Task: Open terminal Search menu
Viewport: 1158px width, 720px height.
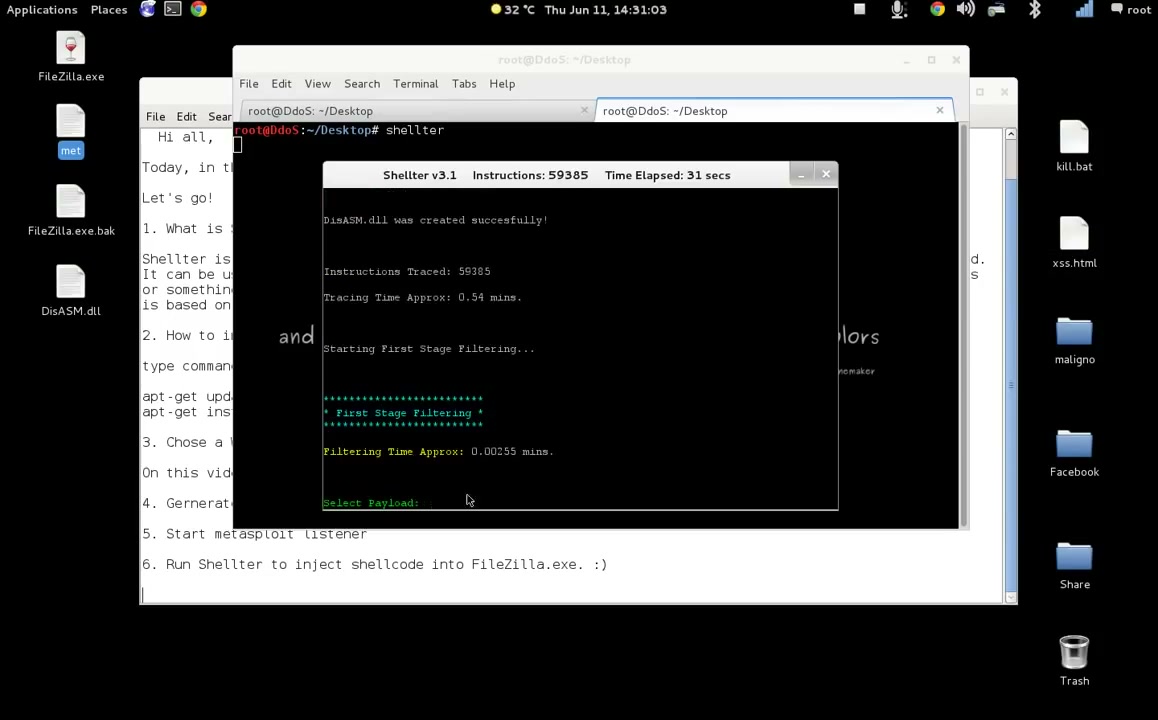Action: [x=362, y=83]
